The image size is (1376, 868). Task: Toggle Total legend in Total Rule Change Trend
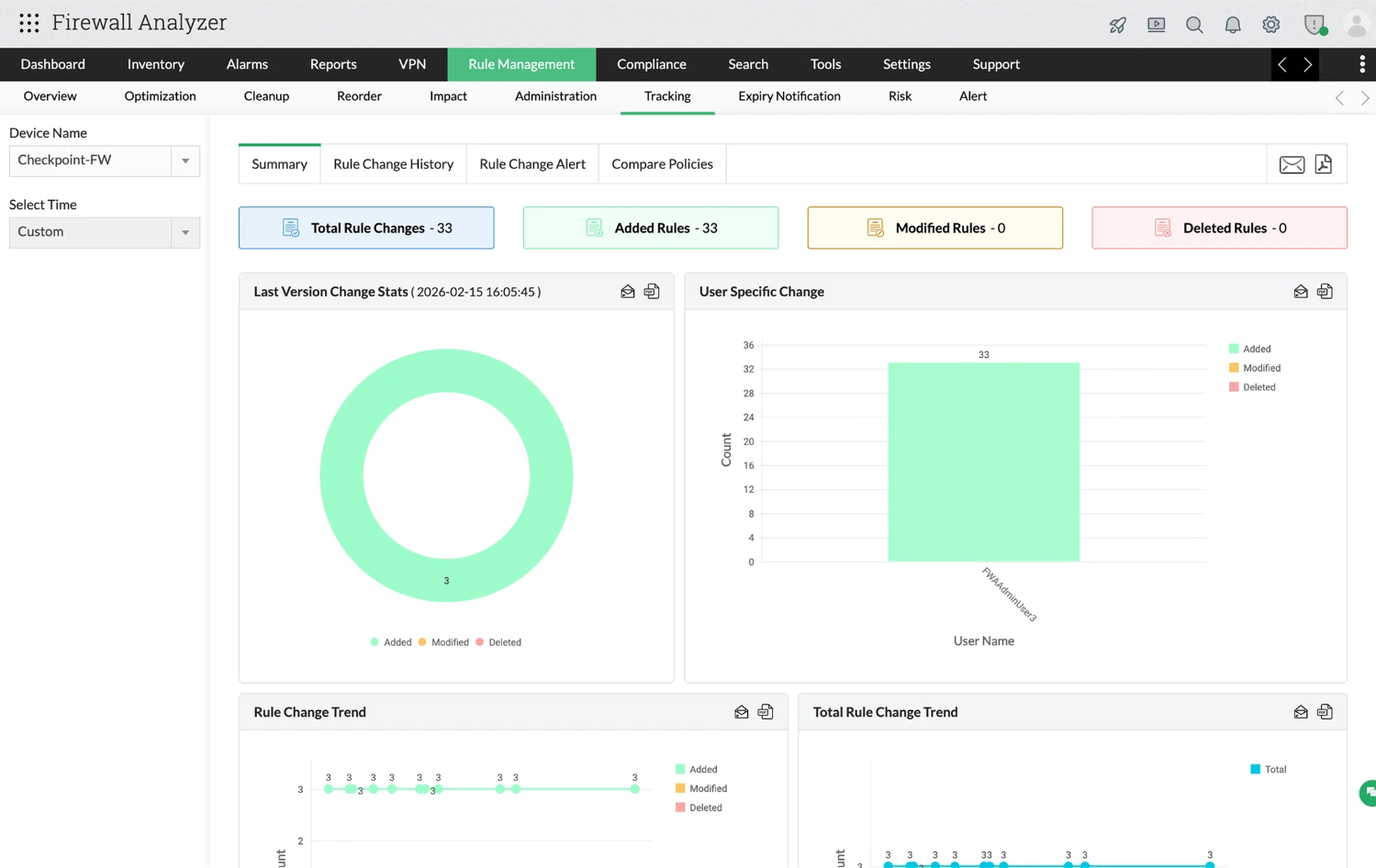click(x=1269, y=769)
